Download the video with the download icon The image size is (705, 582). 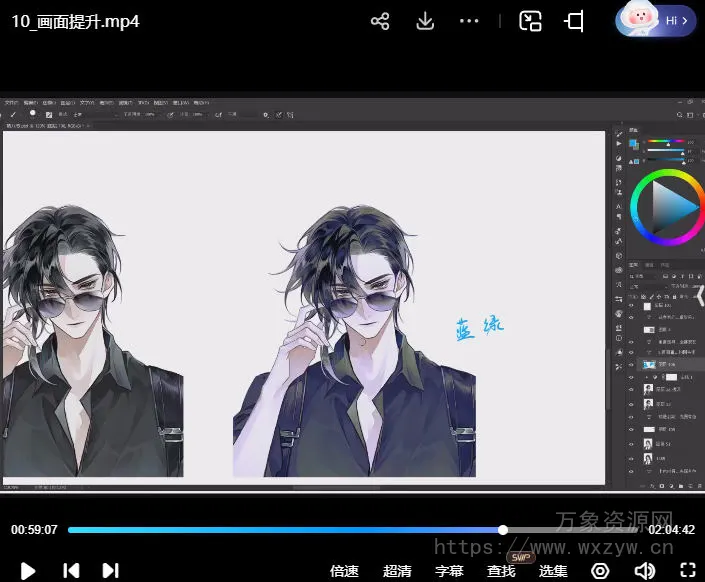point(425,21)
